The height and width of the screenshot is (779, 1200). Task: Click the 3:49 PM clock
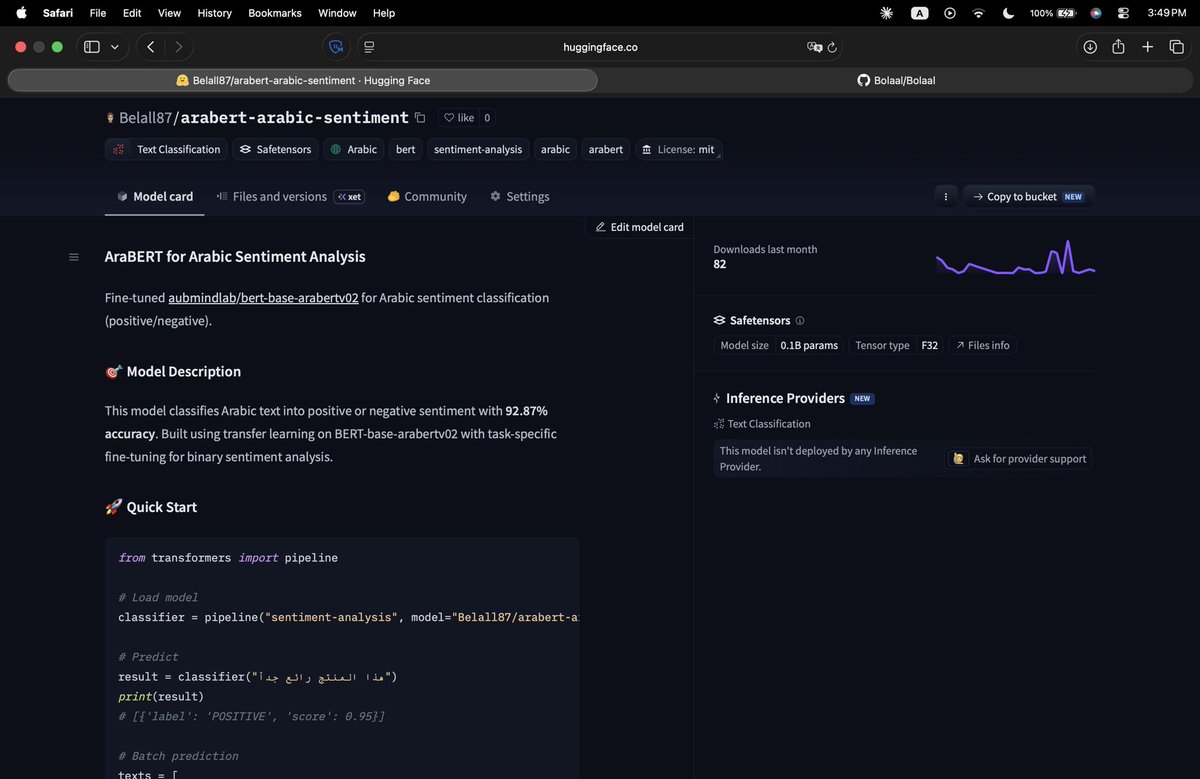coord(1166,13)
